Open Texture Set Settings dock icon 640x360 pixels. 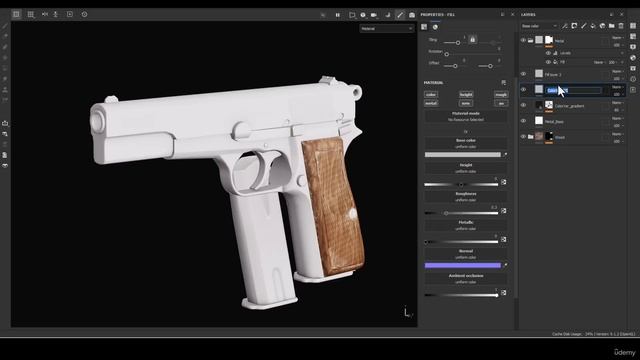click(633, 36)
